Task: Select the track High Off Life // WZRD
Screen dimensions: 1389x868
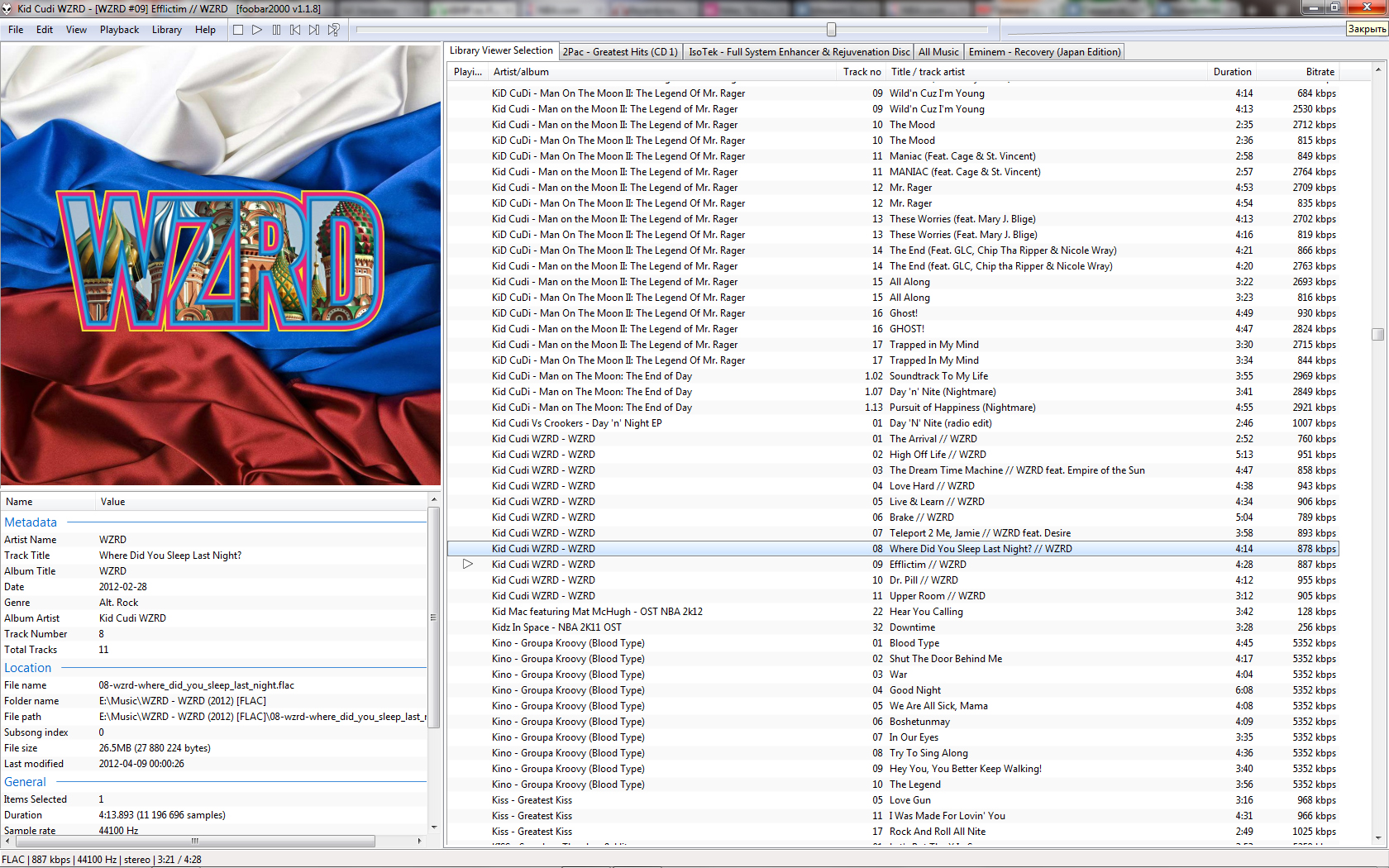Action: tap(892, 455)
